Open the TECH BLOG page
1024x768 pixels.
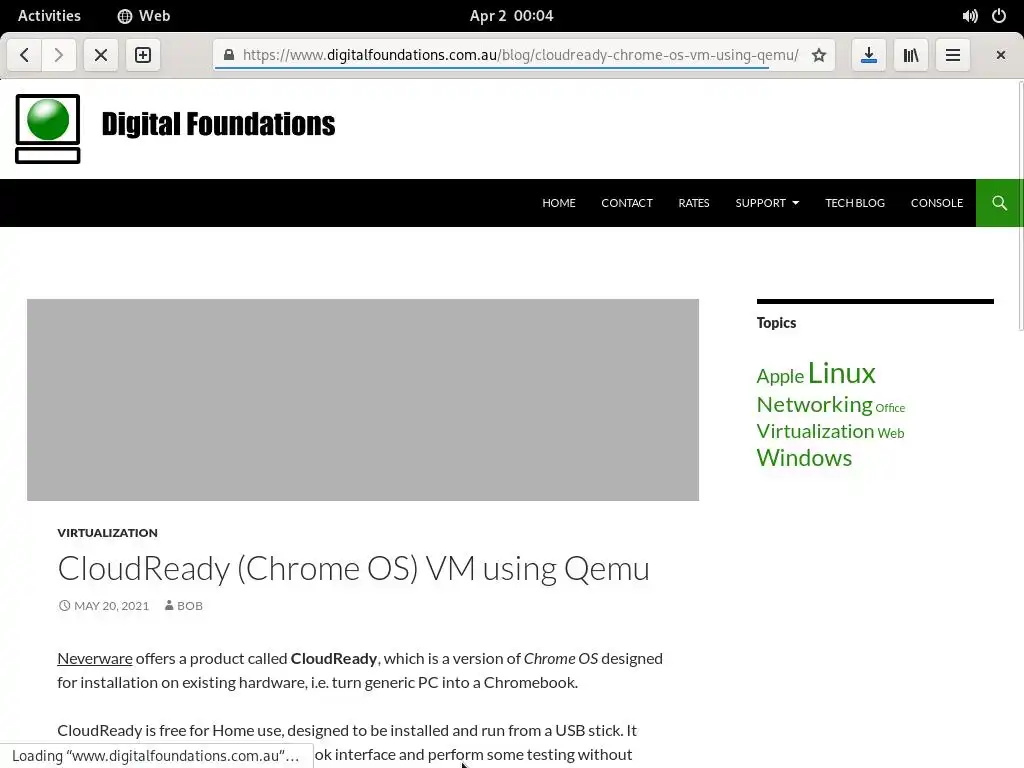click(854, 203)
